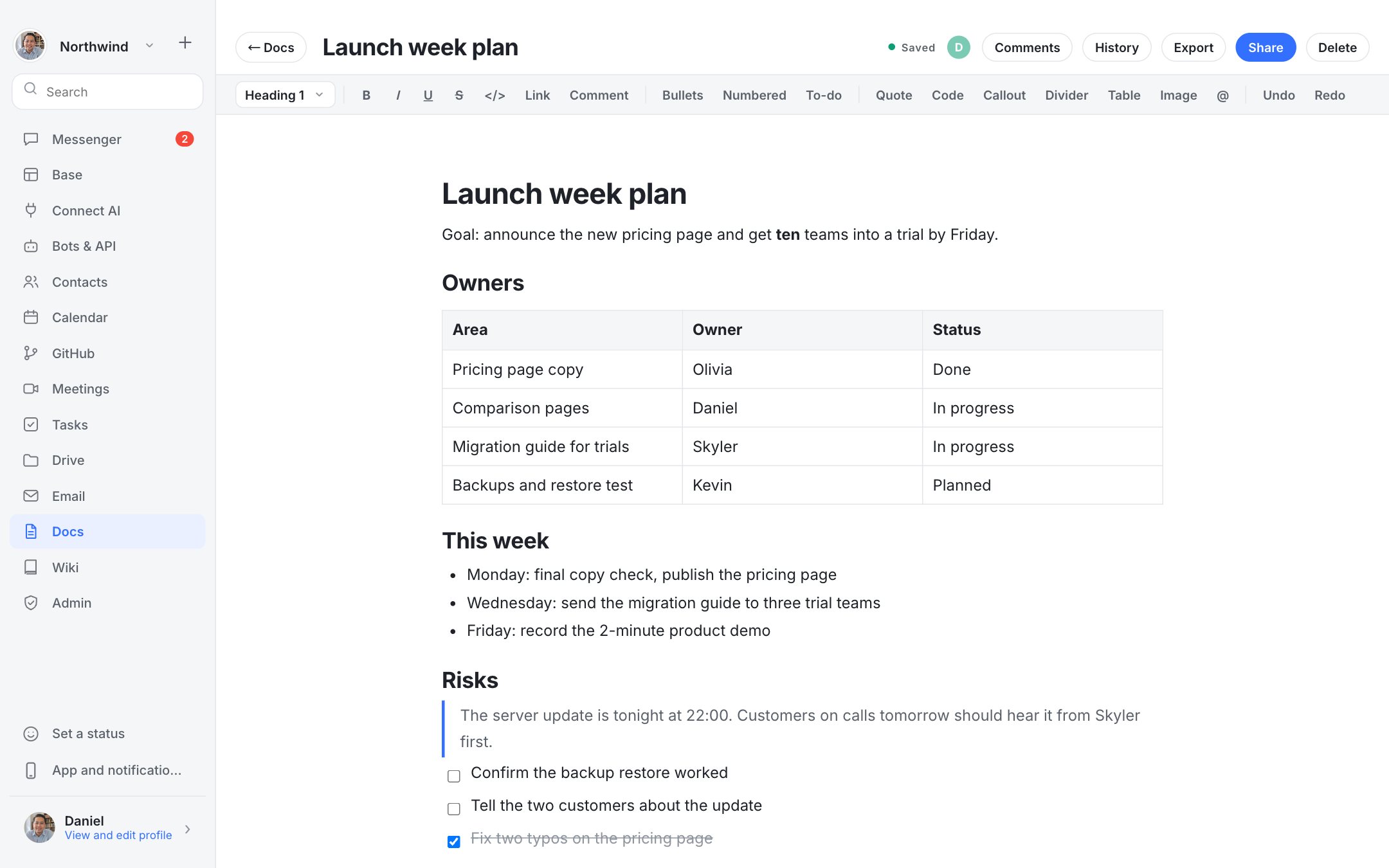Insert a Numbered list
Screen dimensions: 1389x868
point(754,95)
